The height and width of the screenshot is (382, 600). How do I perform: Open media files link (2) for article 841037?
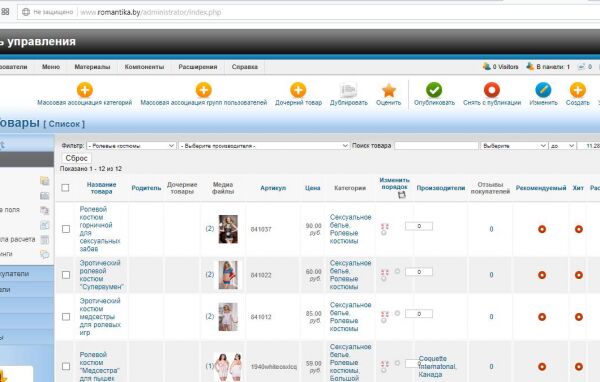click(210, 229)
